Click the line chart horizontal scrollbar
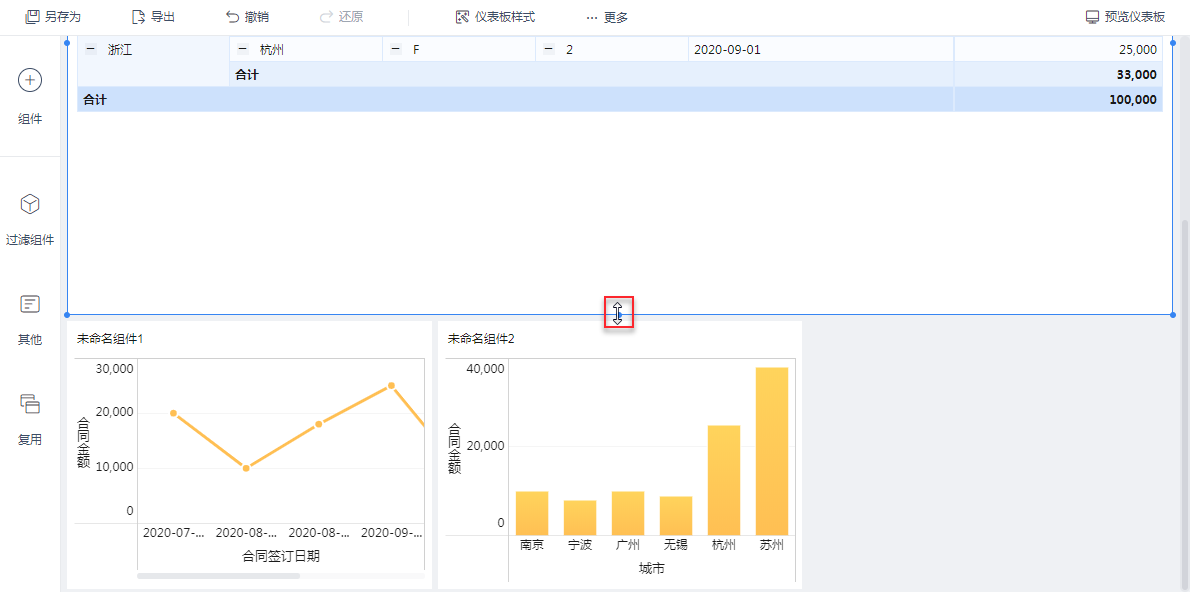 (219, 576)
